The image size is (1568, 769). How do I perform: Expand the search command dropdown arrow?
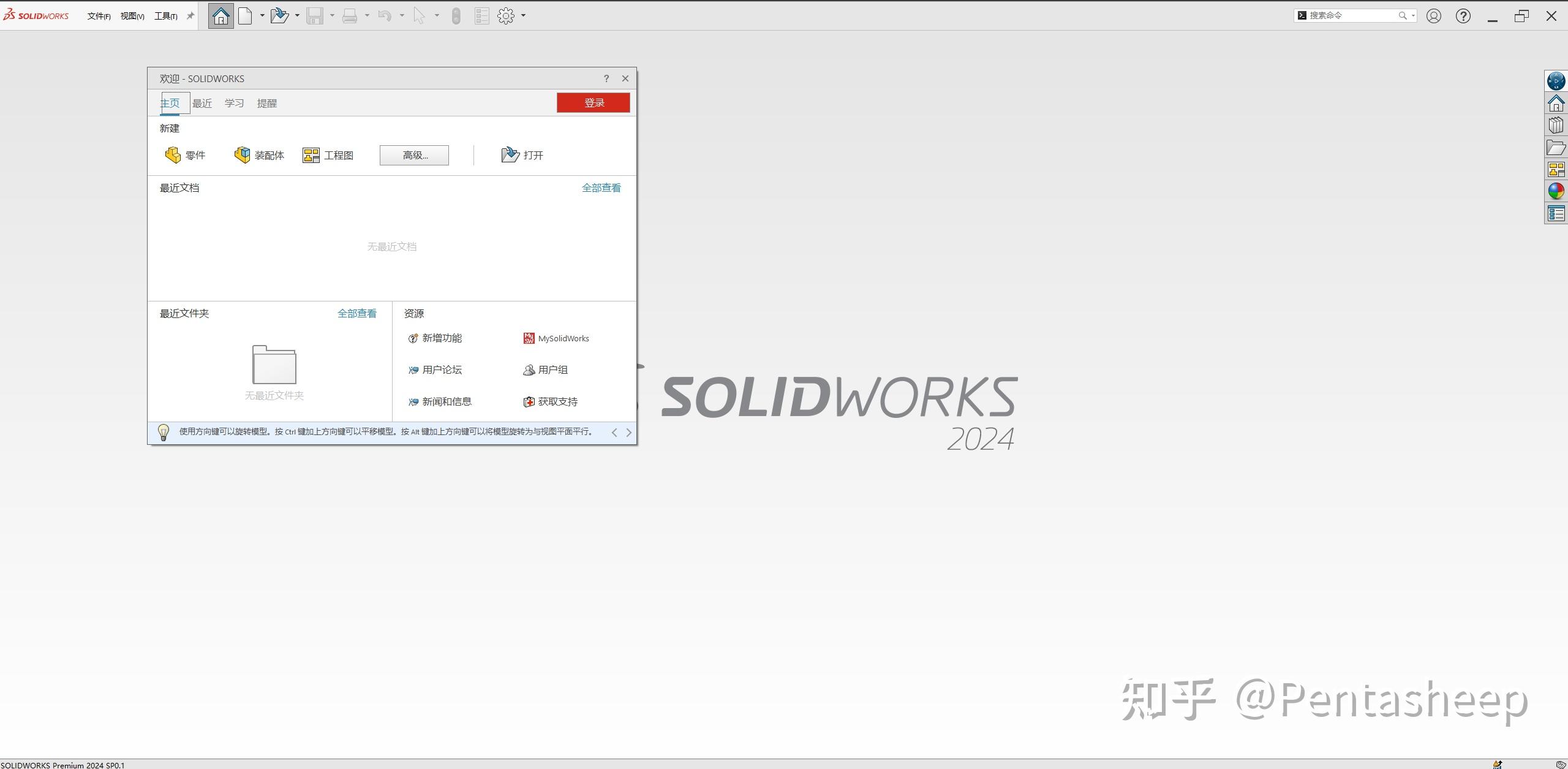[x=1413, y=16]
